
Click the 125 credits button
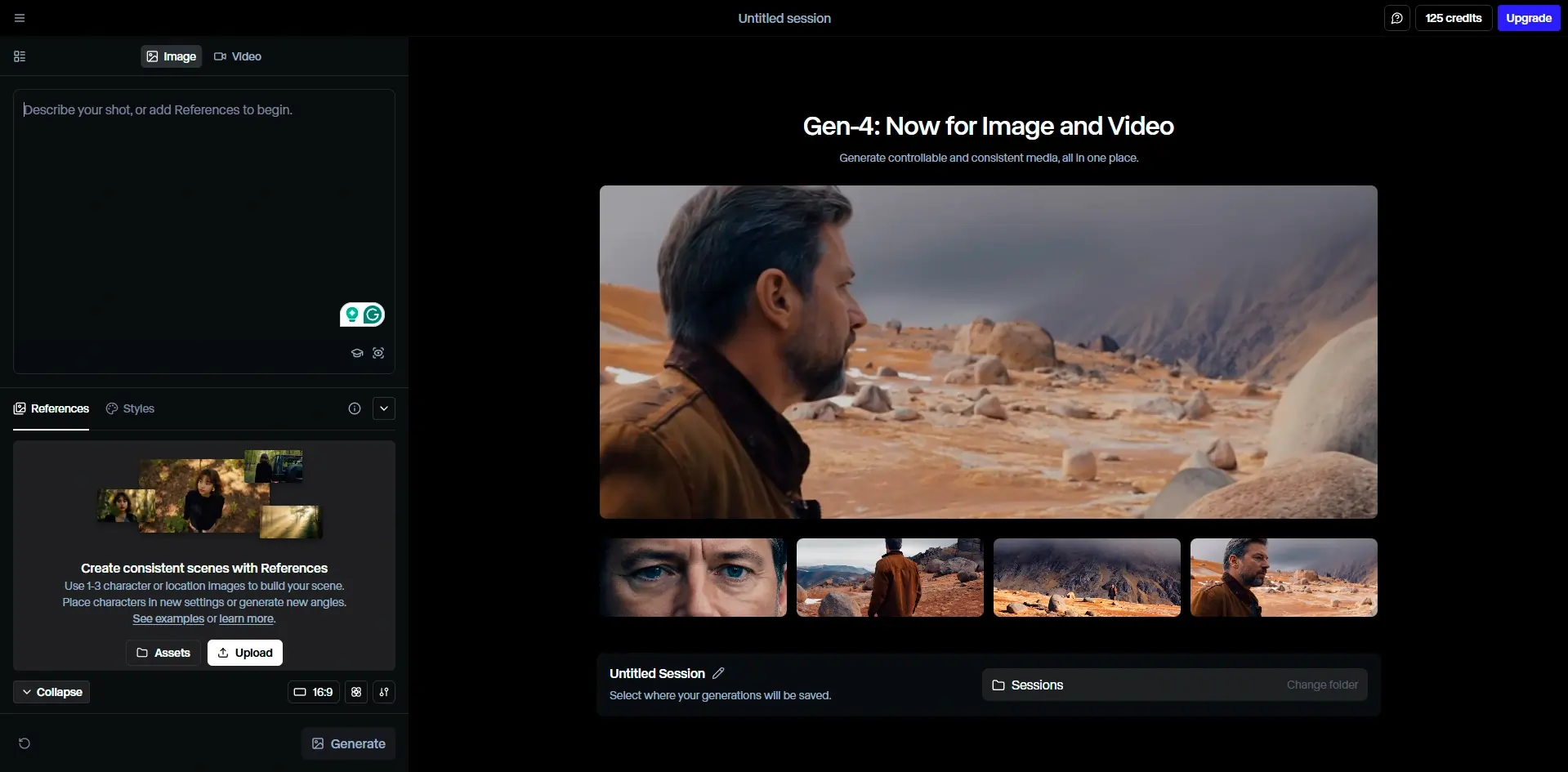[1454, 18]
